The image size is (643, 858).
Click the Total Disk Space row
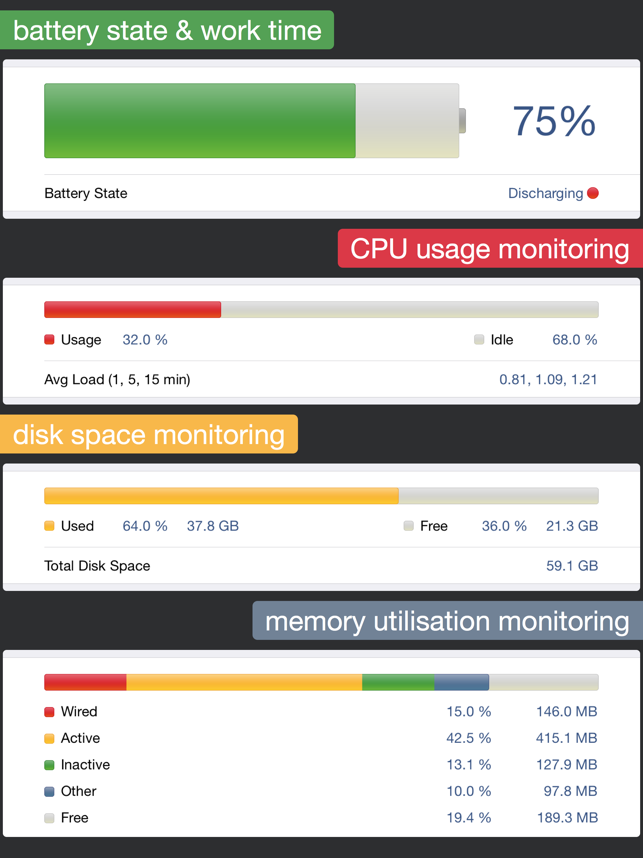(321, 566)
